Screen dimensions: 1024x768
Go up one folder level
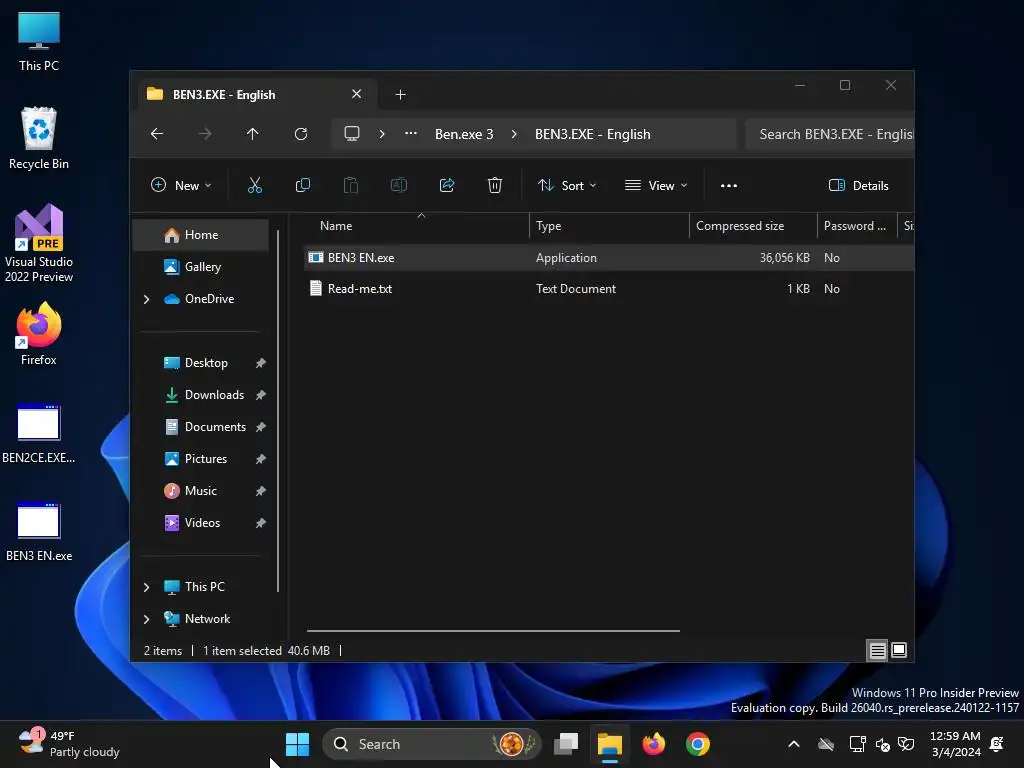pyautogui.click(x=253, y=134)
